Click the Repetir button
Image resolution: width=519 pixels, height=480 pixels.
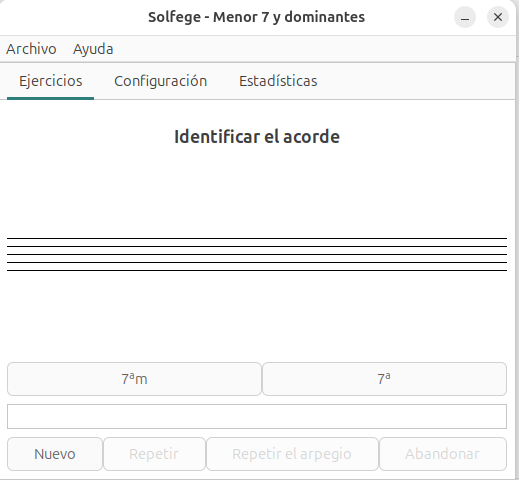tap(154, 454)
